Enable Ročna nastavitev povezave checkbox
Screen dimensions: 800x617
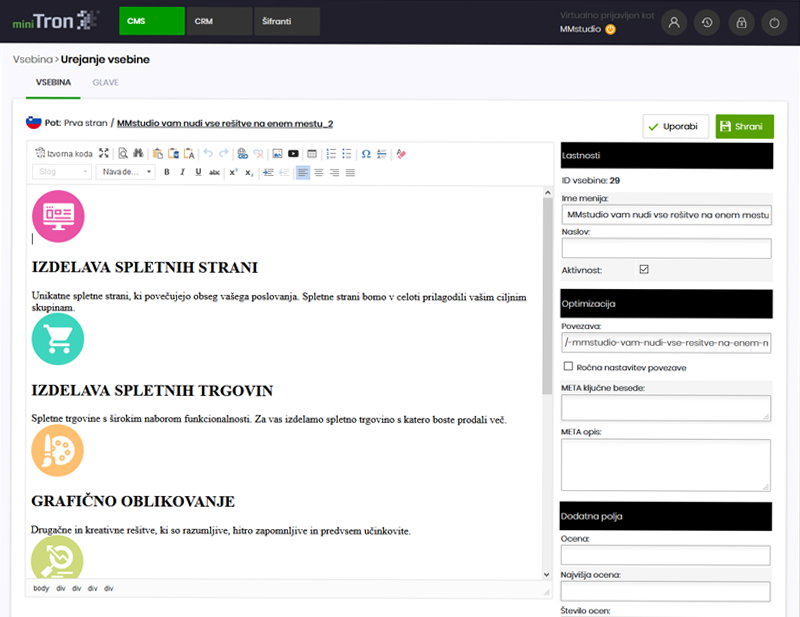tap(568, 366)
